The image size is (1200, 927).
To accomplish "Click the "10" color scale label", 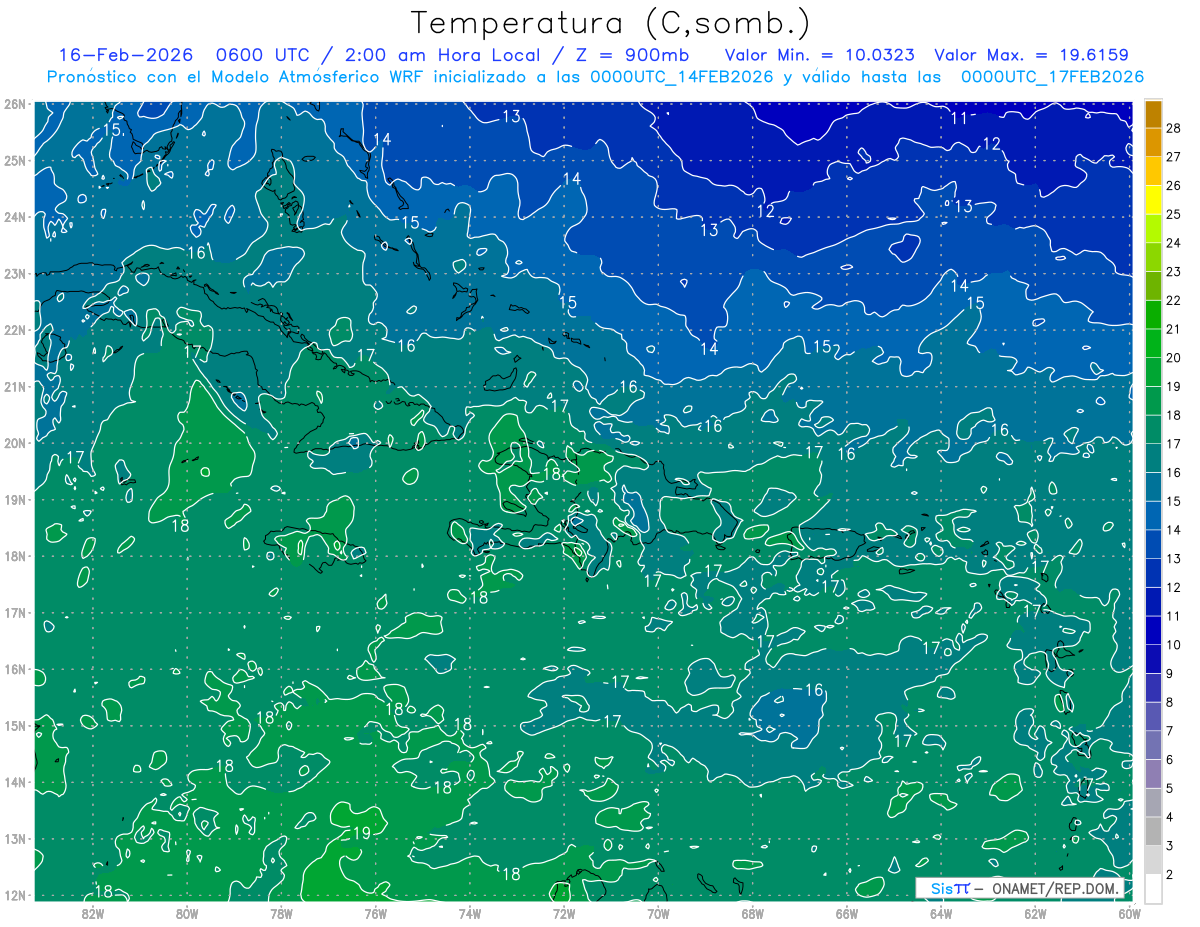I will [x=1174, y=645].
